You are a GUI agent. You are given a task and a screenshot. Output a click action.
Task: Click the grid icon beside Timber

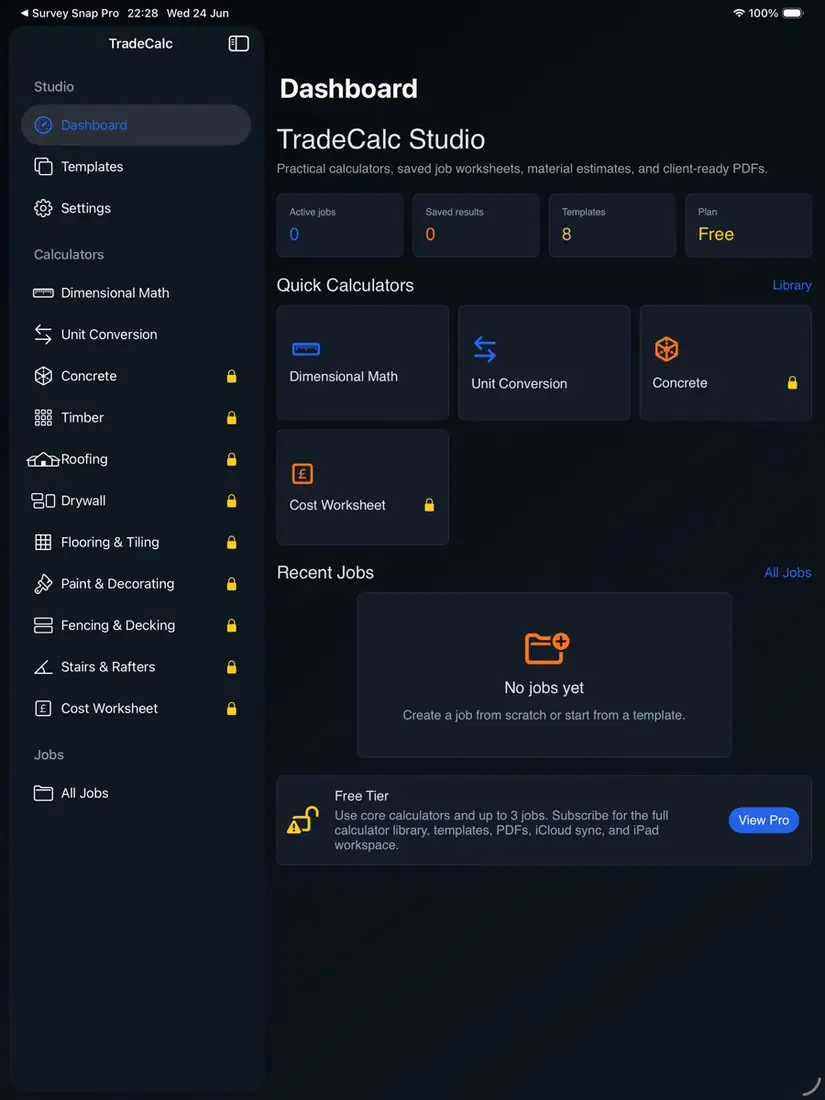(x=43, y=417)
